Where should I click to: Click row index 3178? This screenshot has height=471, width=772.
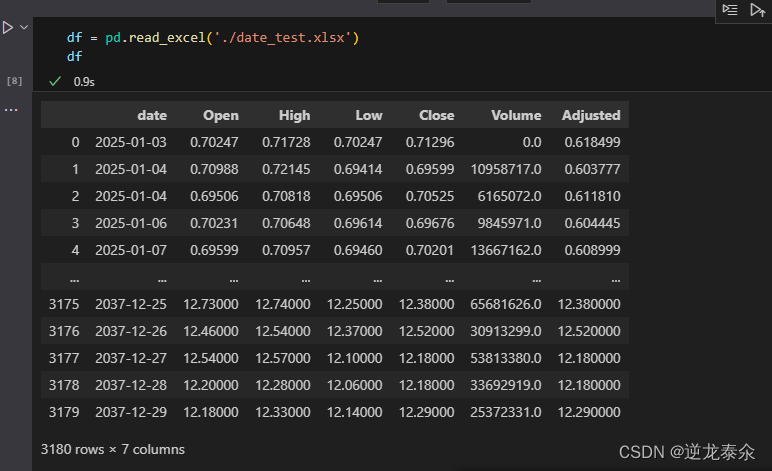click(x=64, y=385)
